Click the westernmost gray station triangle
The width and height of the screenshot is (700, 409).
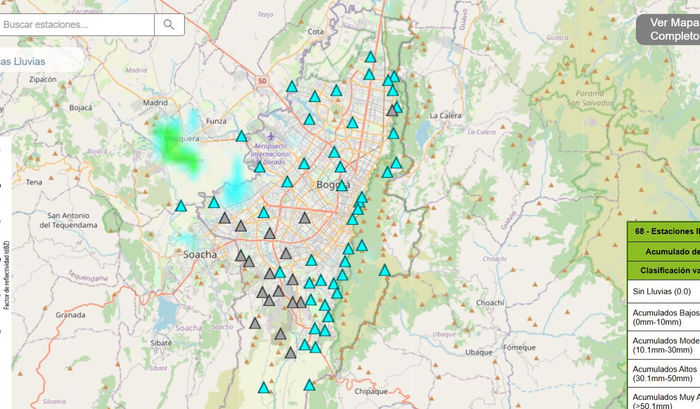click(x=225, y=219)
